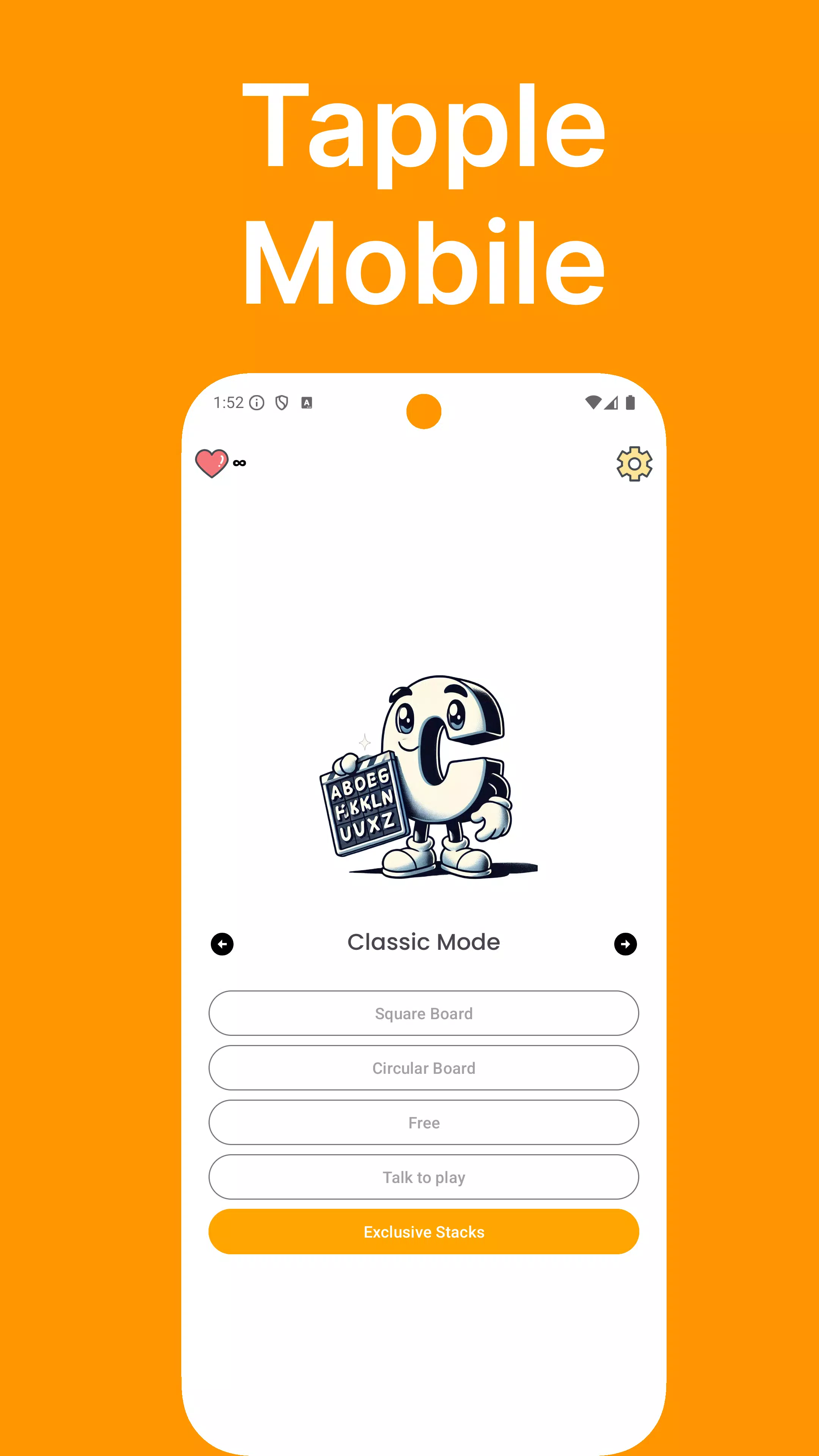819x1456 pixels.
Task: Expand Classic Mode game options
Action: click(625, 943)
